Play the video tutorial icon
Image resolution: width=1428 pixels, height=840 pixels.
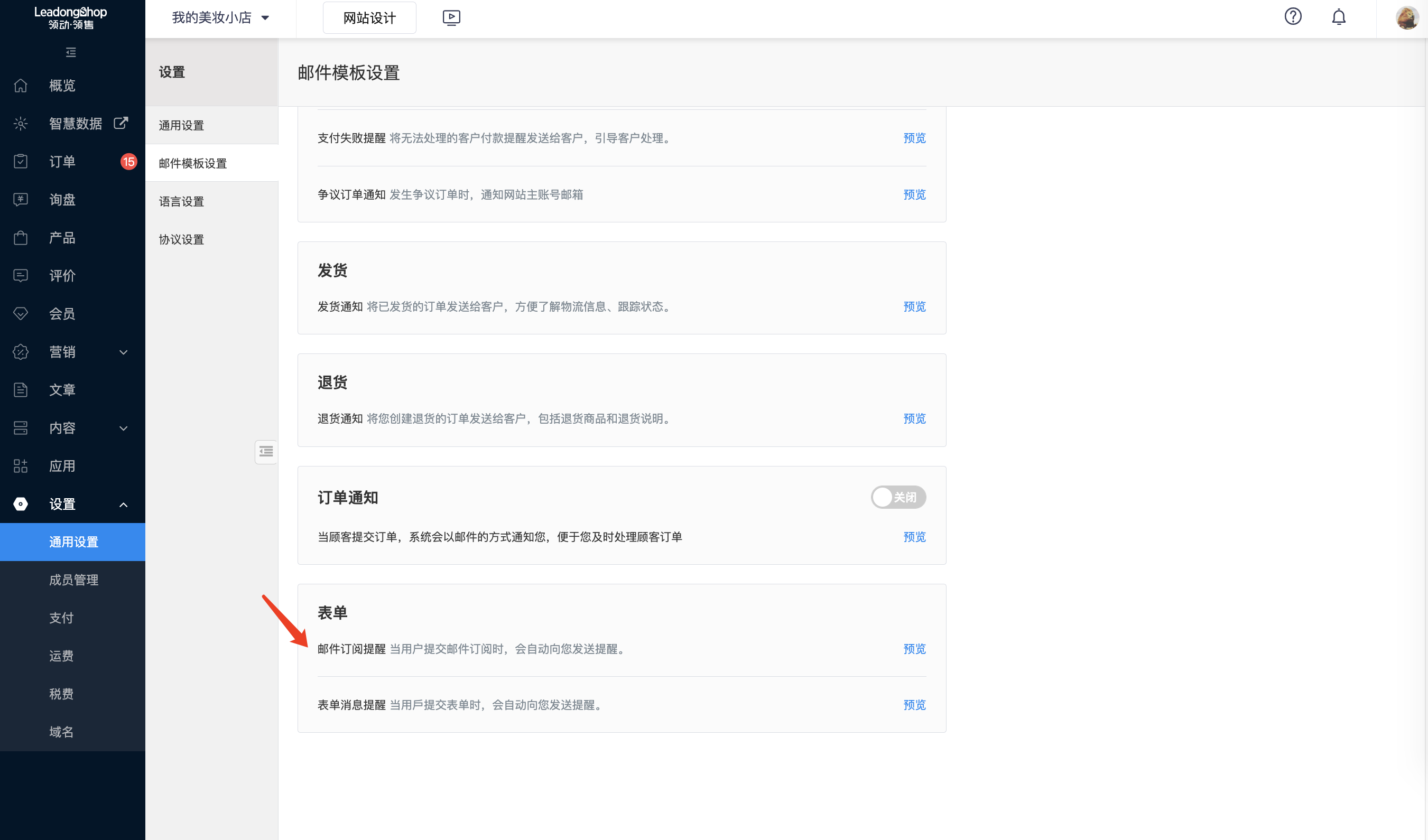[x=452, y=17]
